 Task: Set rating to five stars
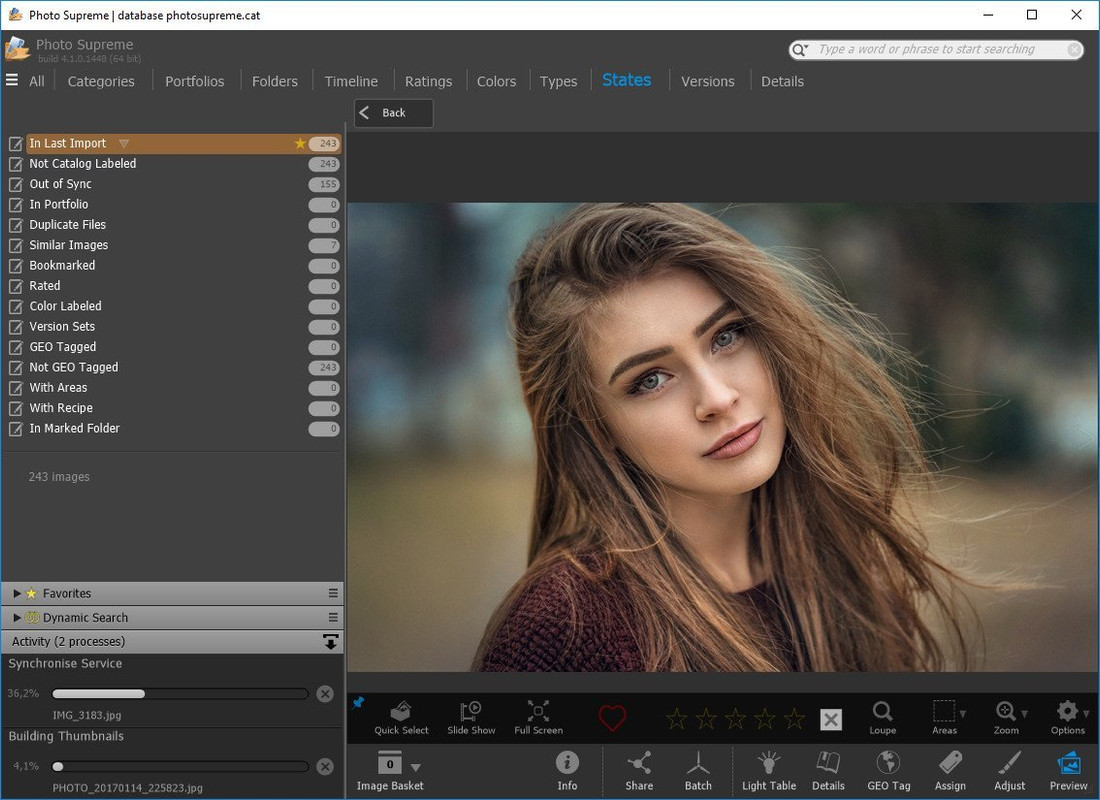point(794,719)
